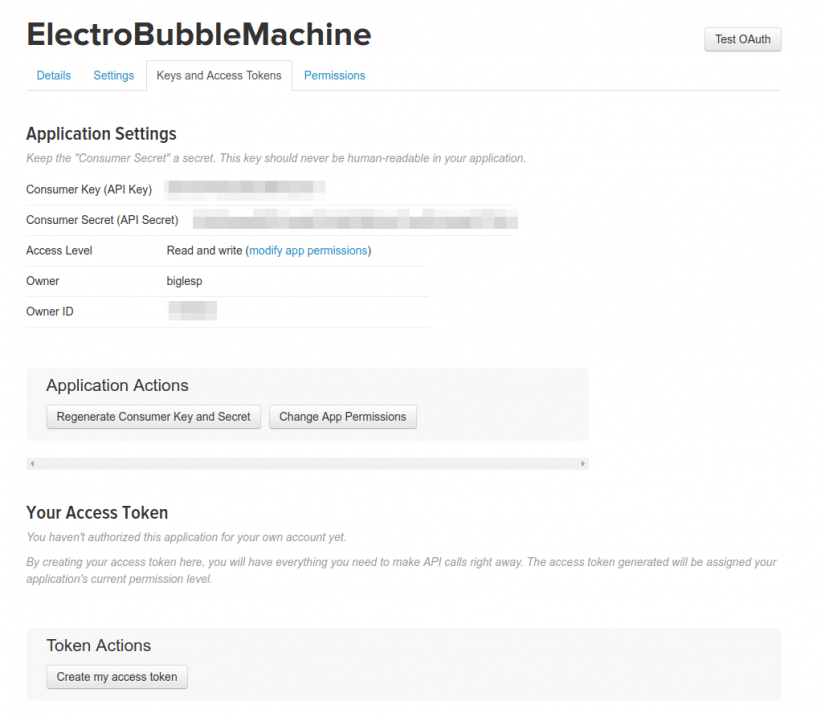Click the horizontal scrollbar track
Screen dimensions: 825x717
pos(307,464)
